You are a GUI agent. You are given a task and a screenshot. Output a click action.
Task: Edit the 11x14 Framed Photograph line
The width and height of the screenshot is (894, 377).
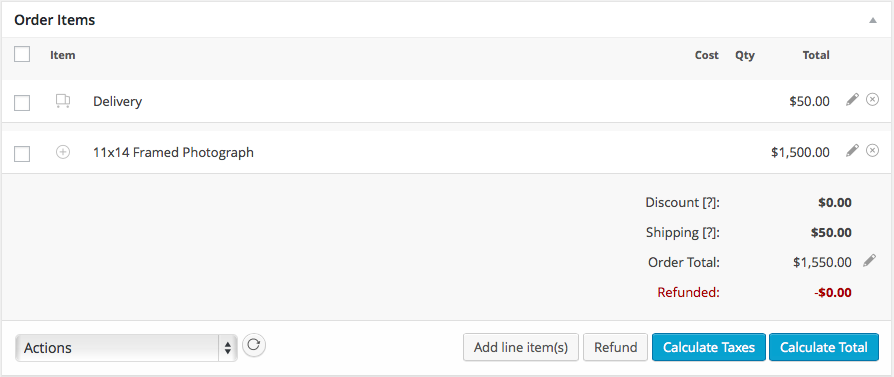(852, 151)
